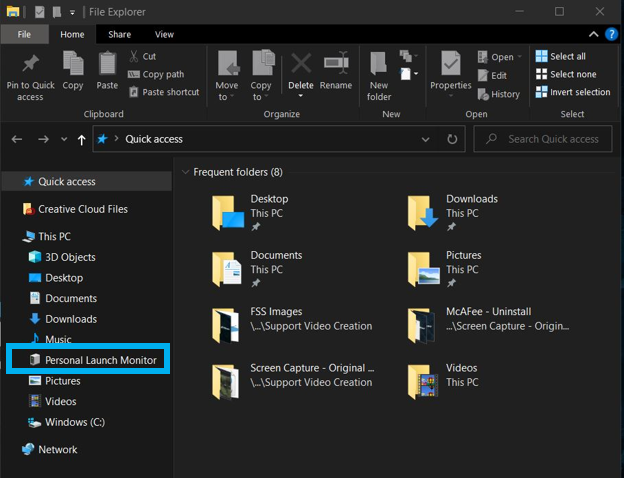This screenshot has width=625, height=478.
Task: Click the Copy icon in Clipboard group
Action: pos(73,64)
